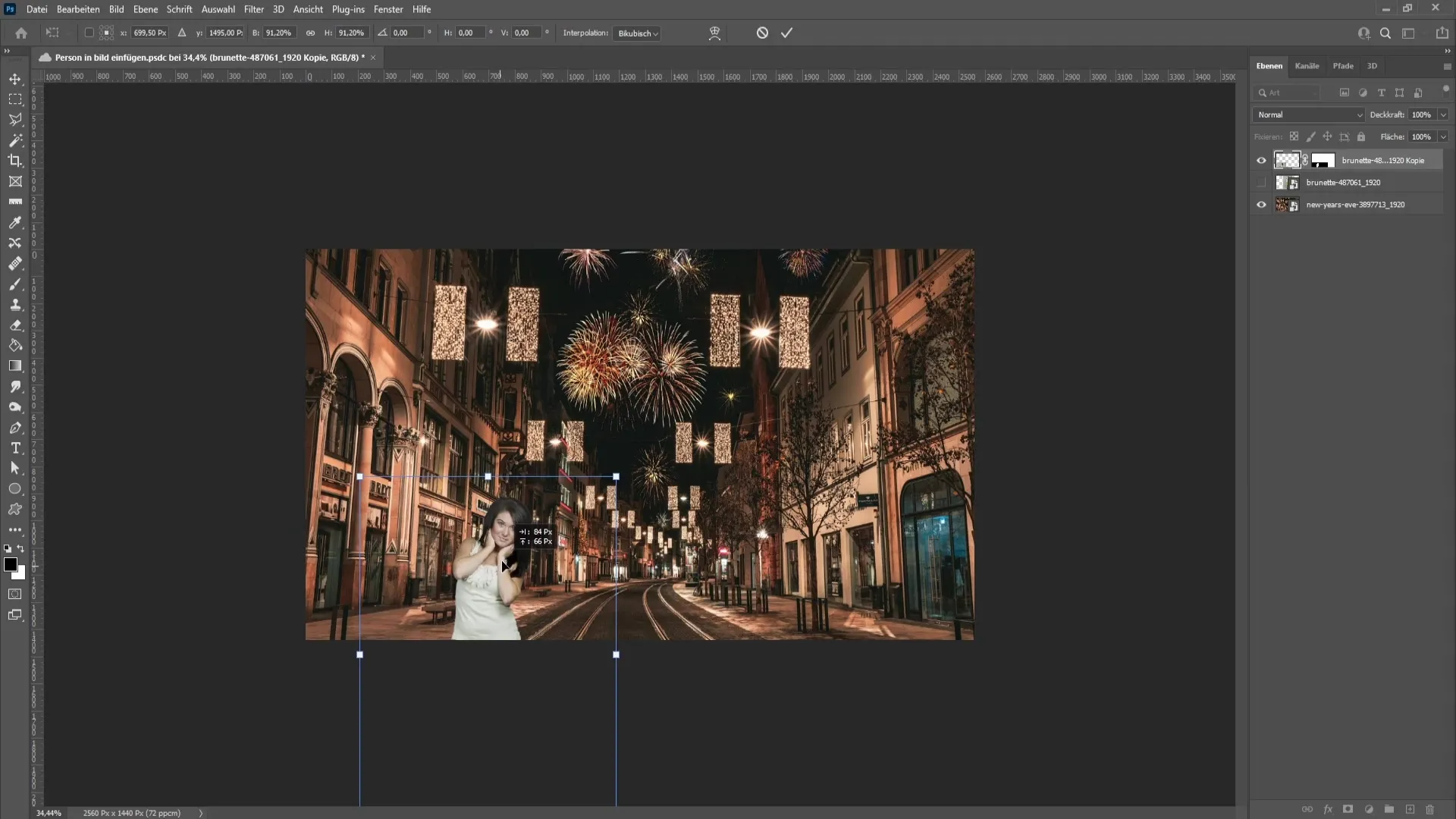1456x819 pixels.
Task: Cancel transform with cancel button
Action: pyautogui.click(x=762, y=32)
